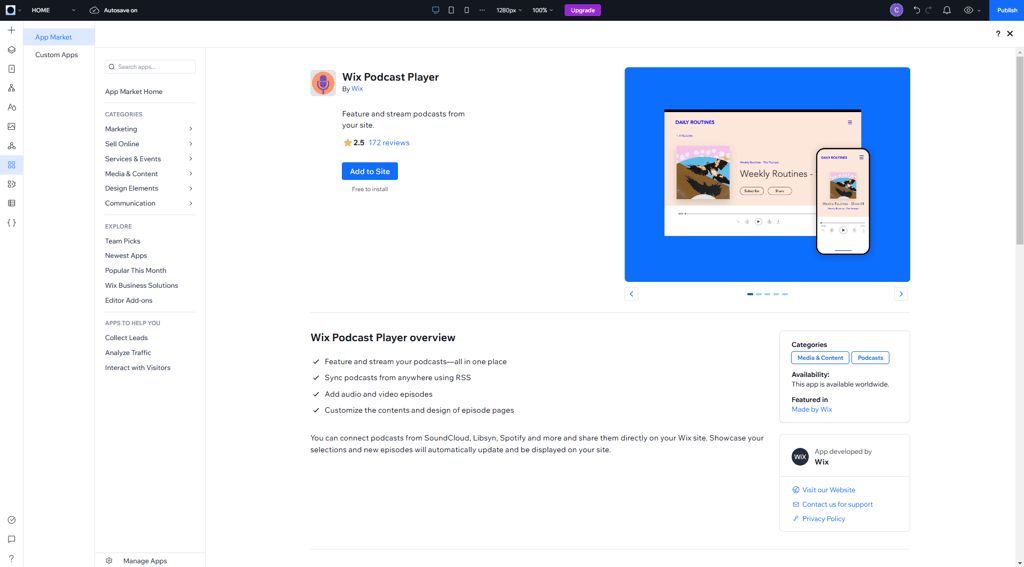
Task: Select the App Market tab
Action: (59, 37)
